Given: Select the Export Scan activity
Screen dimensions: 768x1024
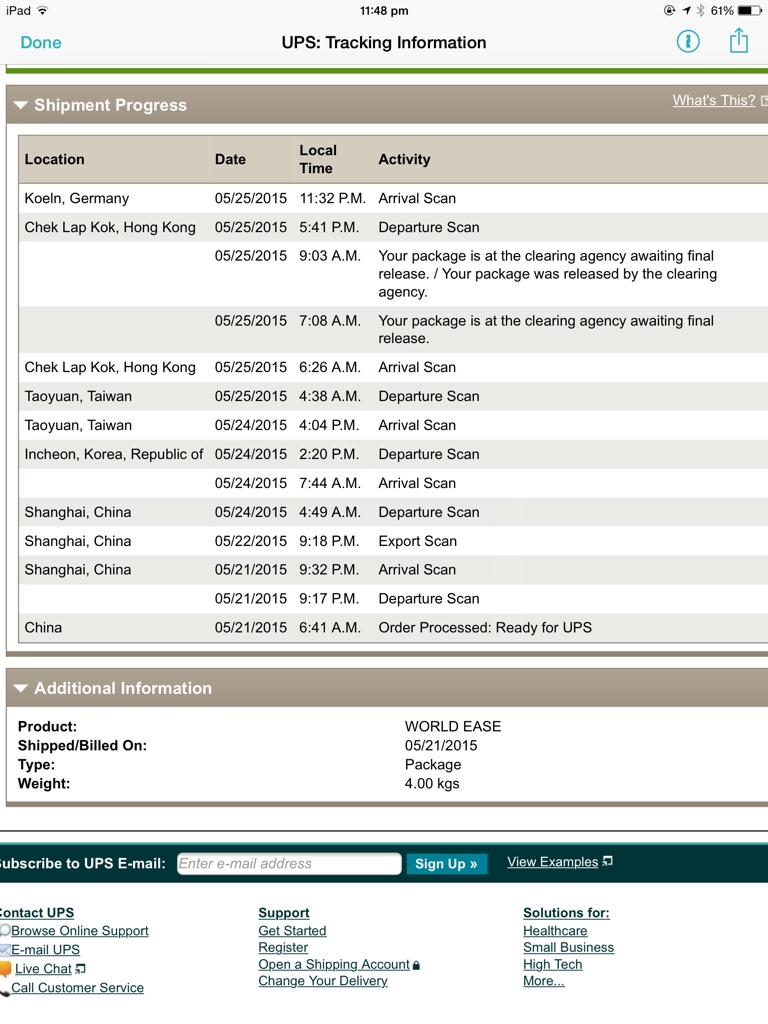Looking at the screenshot, I should (417, 541).
